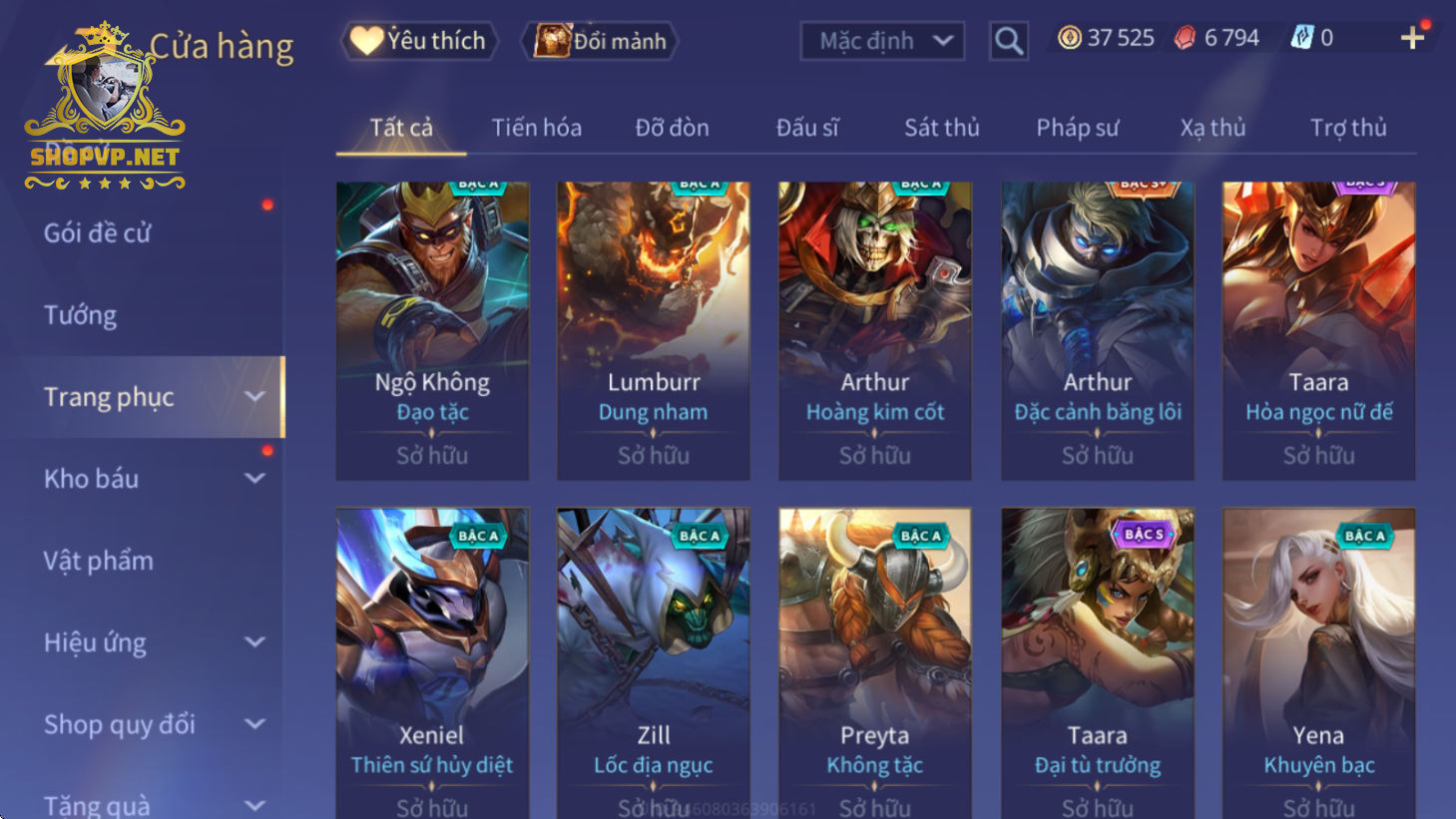Open the Mặc định sort dropdown
Image resolution: width=1456 pixels, height=819 pixels.
coord(882,41)
